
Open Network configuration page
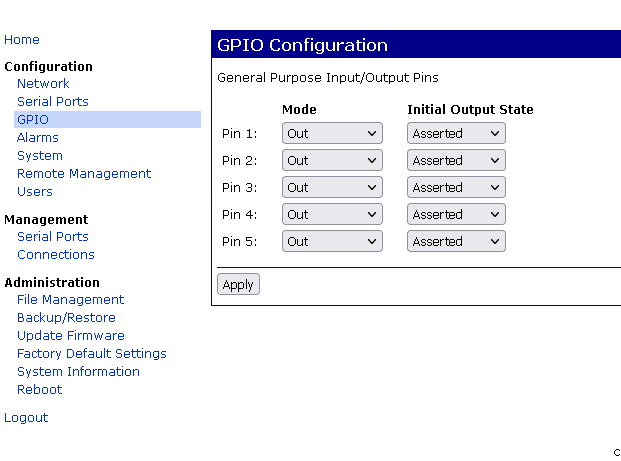click(43, 84)
